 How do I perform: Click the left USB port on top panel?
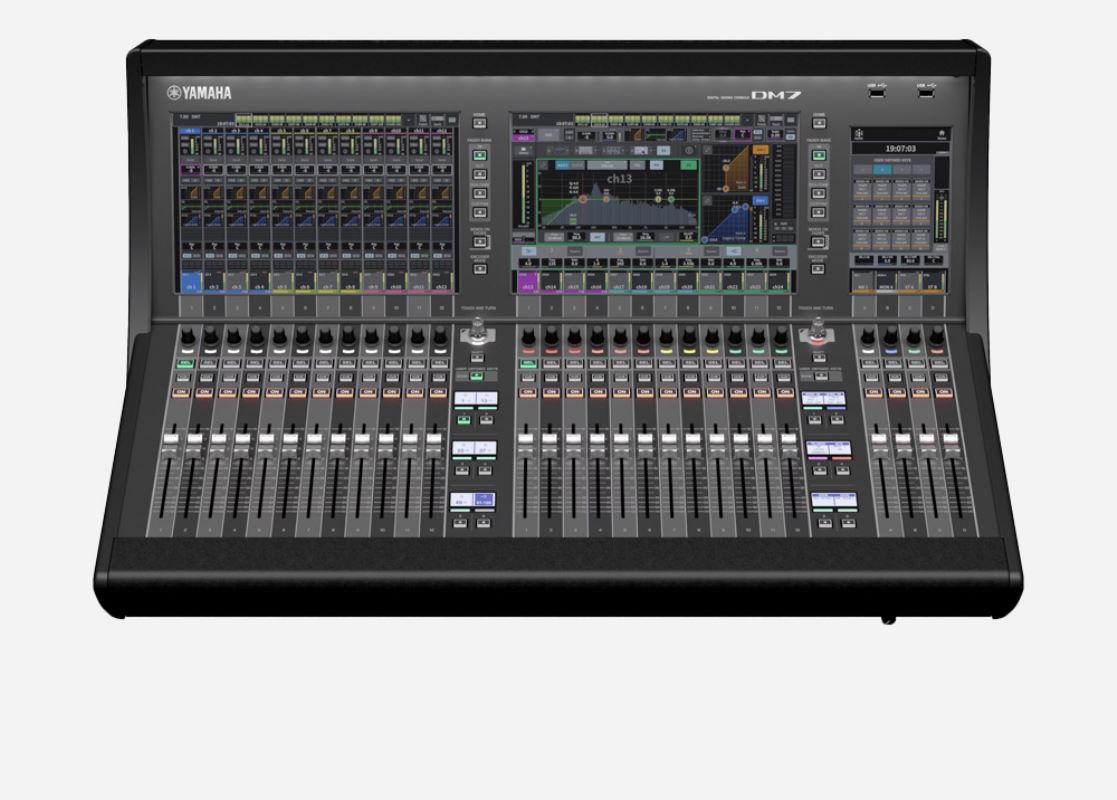coord(877,91)
